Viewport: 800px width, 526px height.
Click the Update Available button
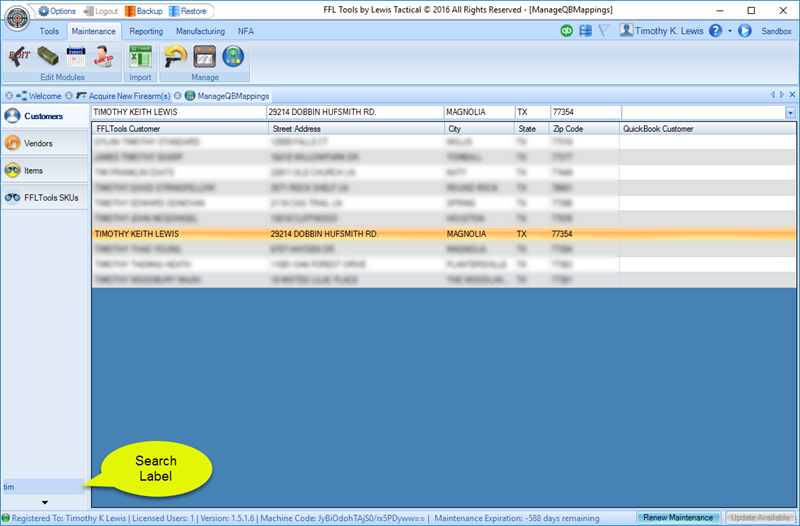click(x=760, y=518)
